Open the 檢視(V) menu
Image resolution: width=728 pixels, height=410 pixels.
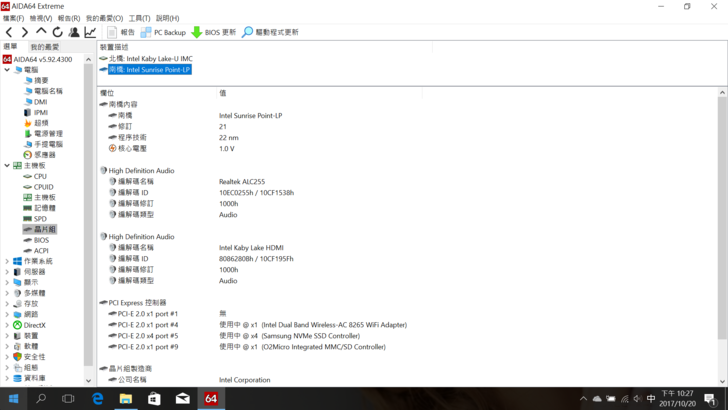point(41,18)
